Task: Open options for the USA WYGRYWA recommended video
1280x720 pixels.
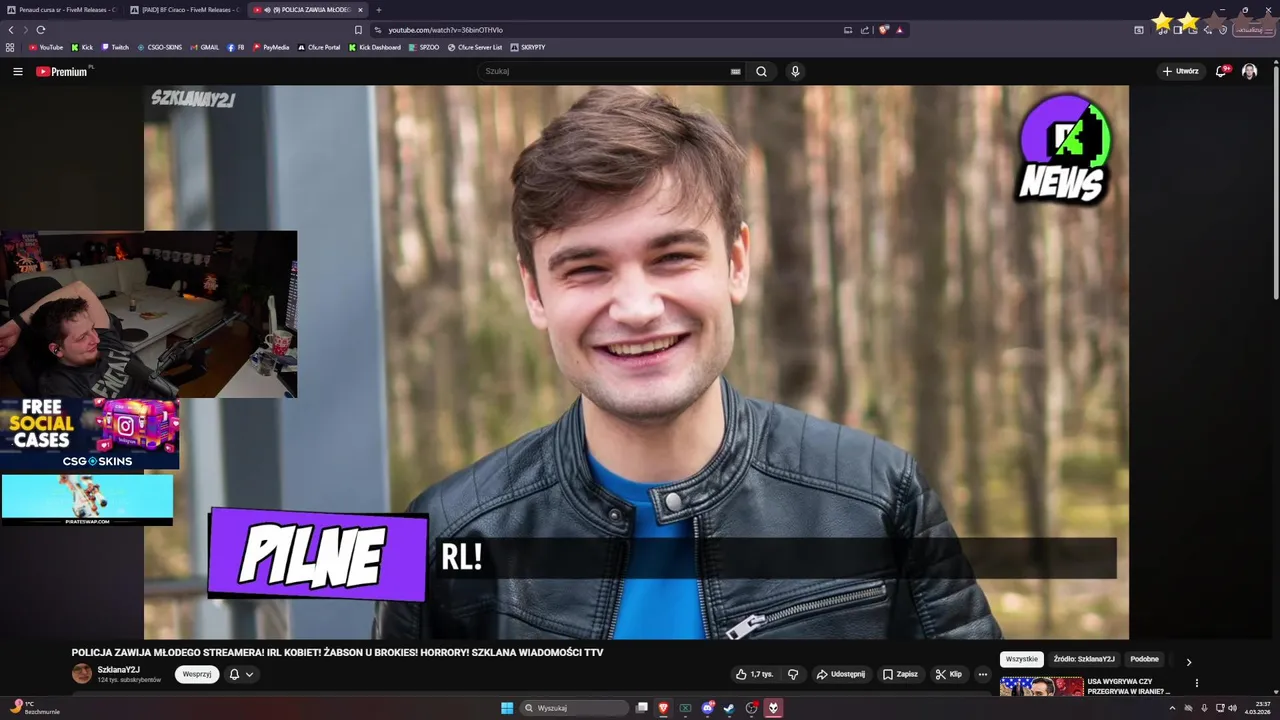Action: click(x=1196, y=684)
